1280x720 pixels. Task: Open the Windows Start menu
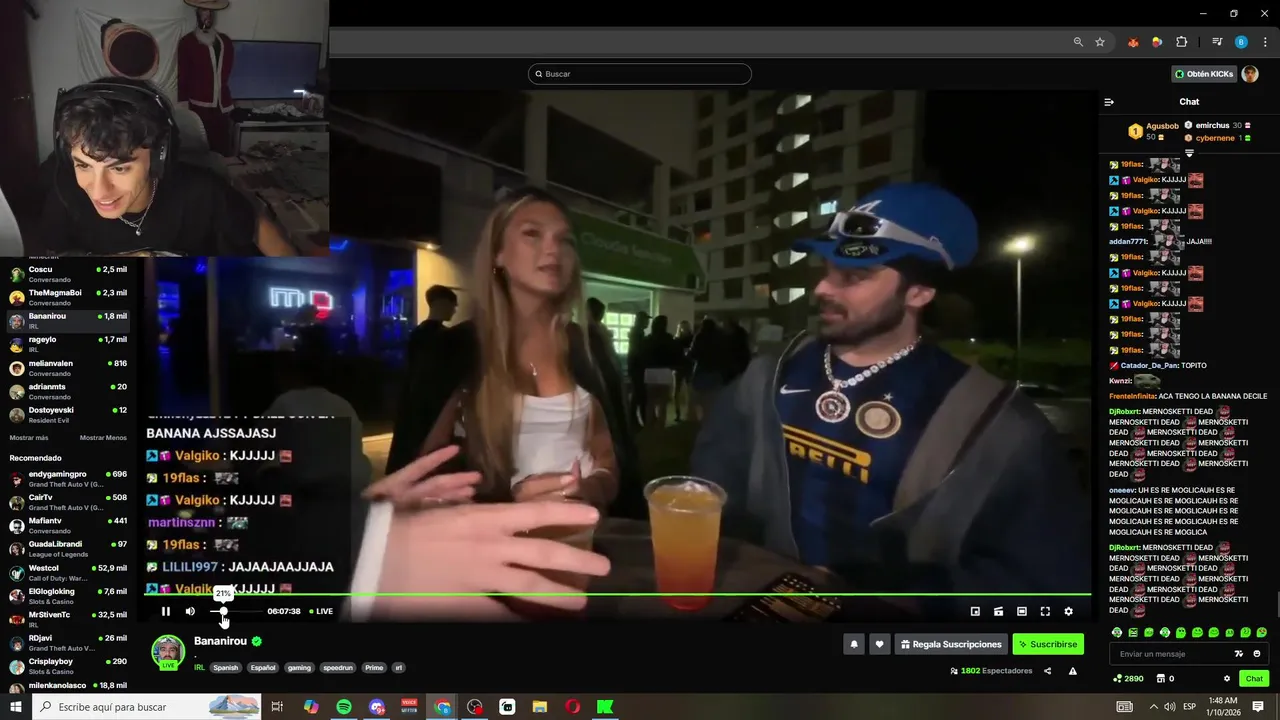click(x=16, y=707)
